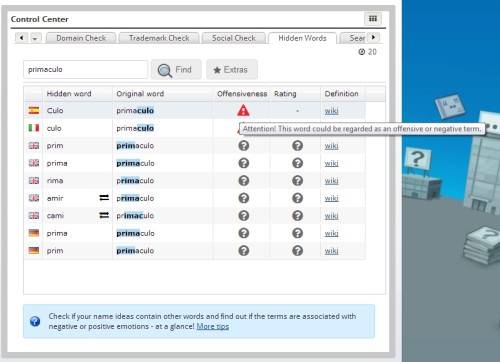The image size is (500, 362).
Task: Open the Extras button
Action: tap(232, 70)
